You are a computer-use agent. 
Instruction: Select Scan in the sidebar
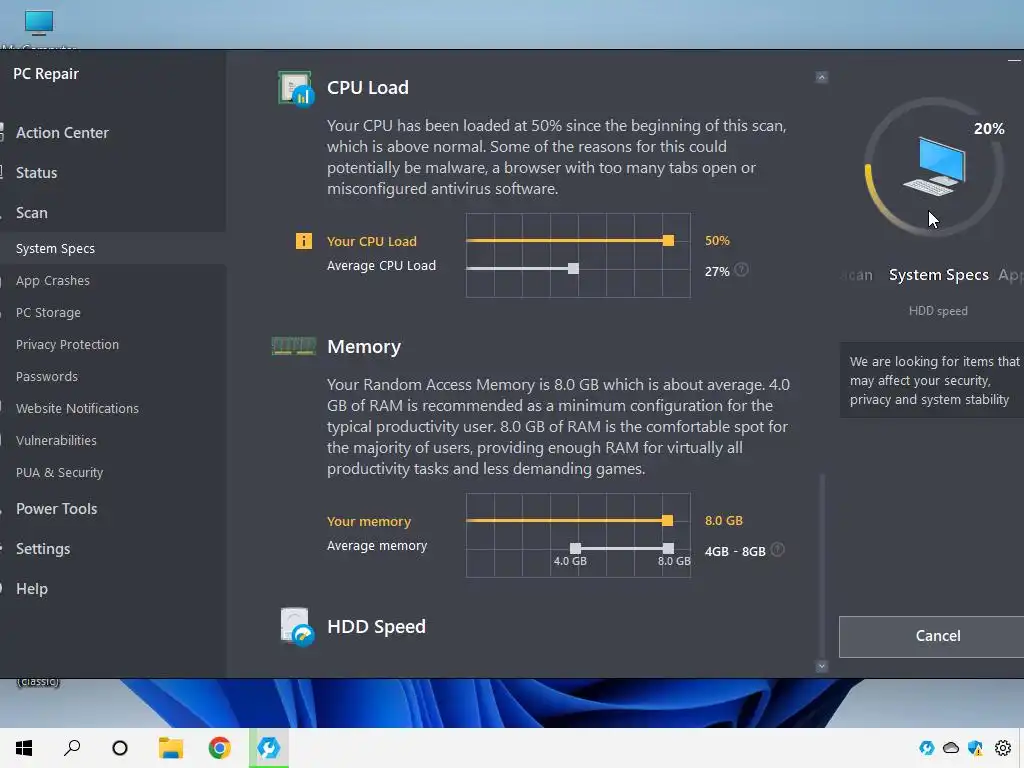[x=31, y=213]
